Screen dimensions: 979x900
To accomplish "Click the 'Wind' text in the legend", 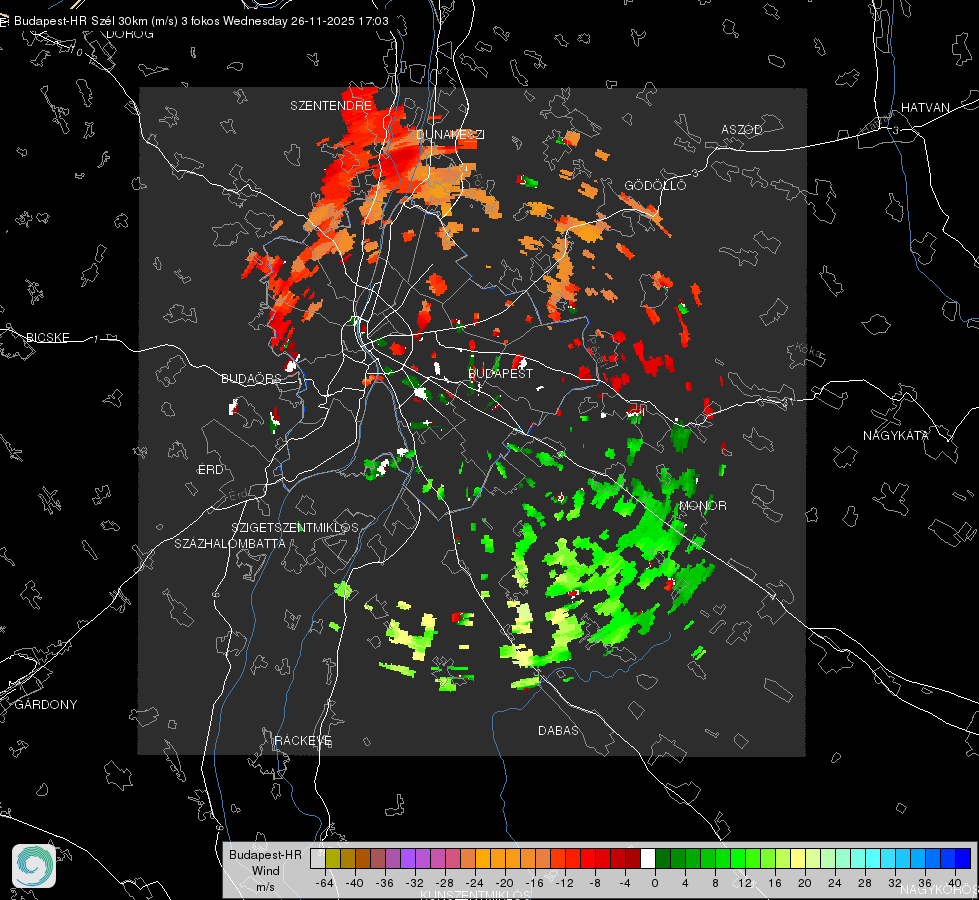I will click(265, 871).
